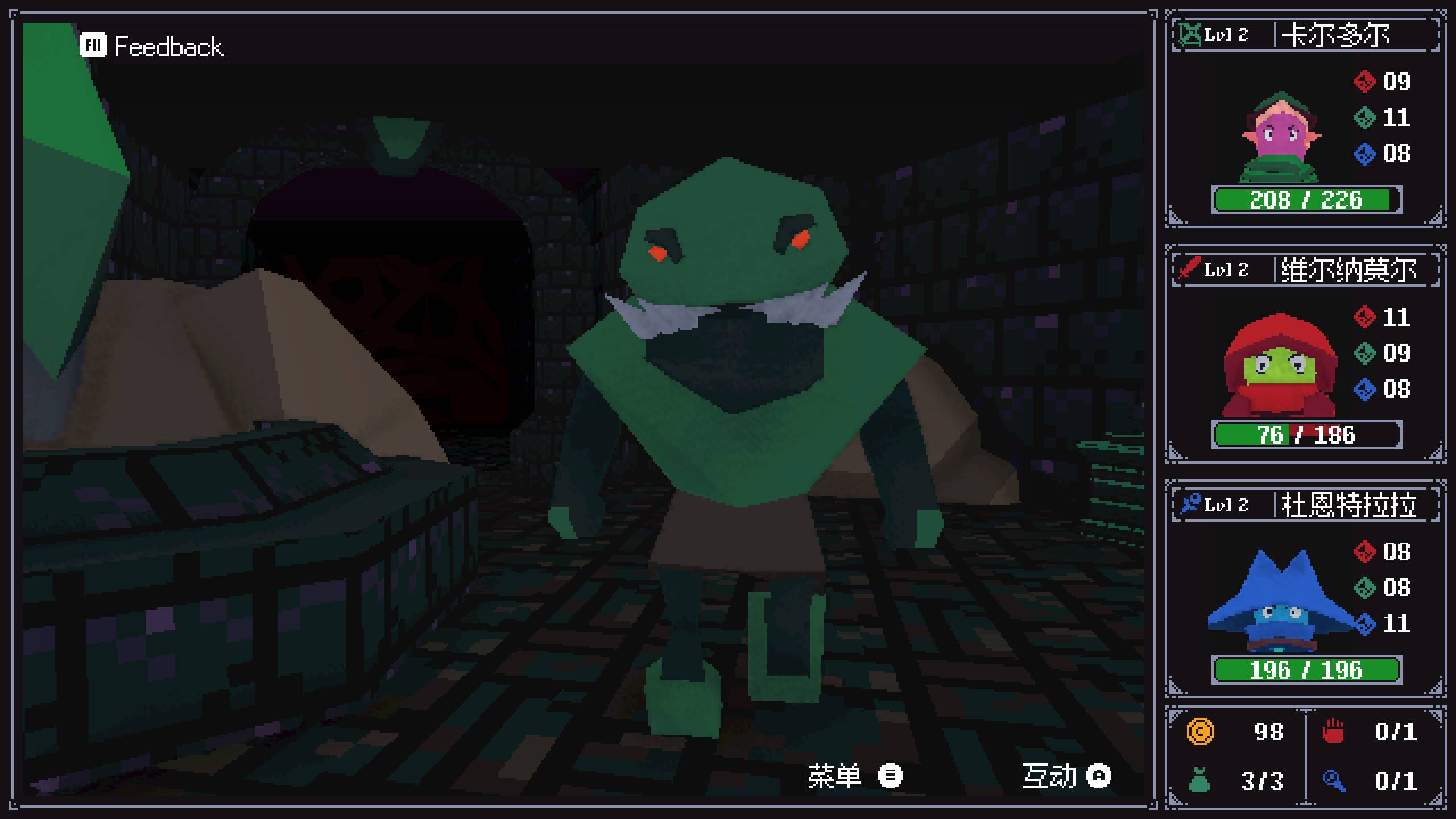The width and height of the screenshot is (1456, 819).
Task: Click the blue key icon
Action: pos(1334,780)
